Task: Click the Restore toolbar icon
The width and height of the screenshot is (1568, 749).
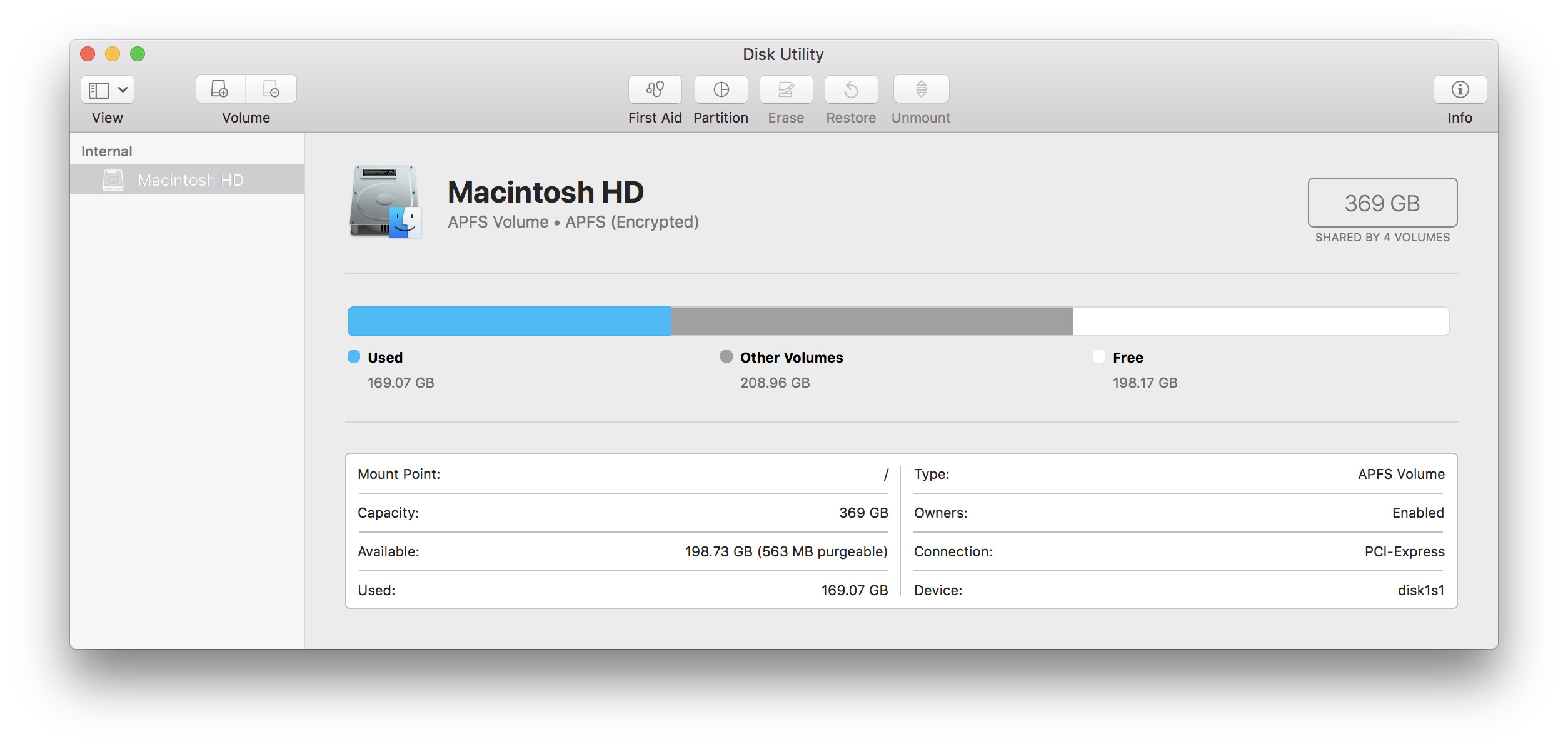Action: (851, 89)
